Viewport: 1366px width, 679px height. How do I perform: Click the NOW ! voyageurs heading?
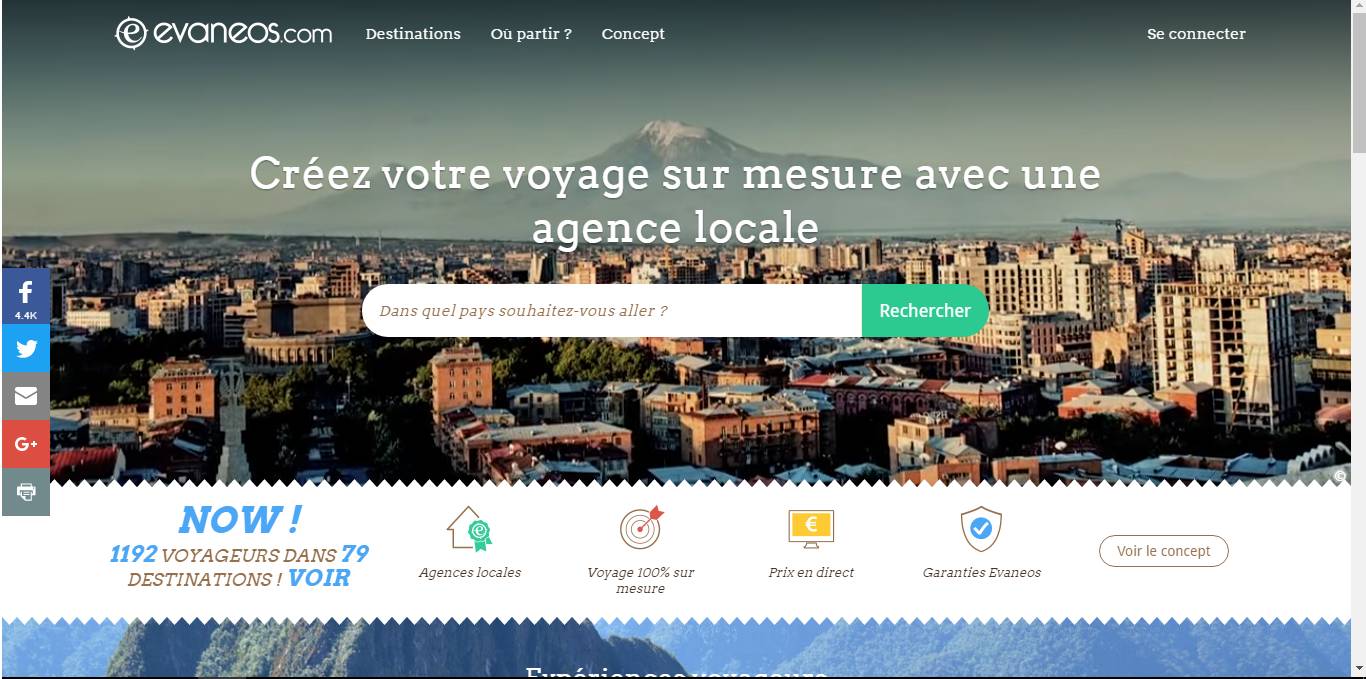point(239,520)
